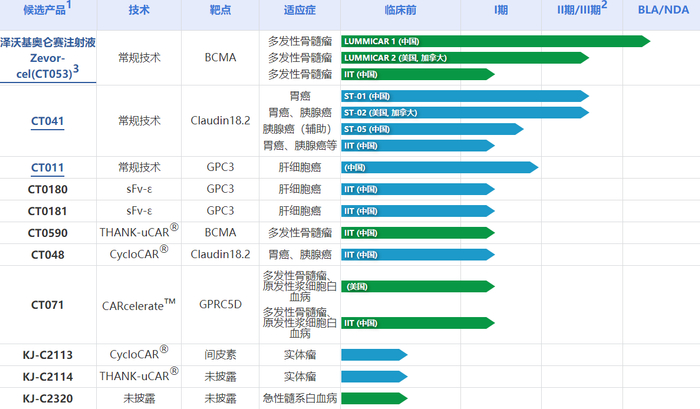Select Claudin18.2 target in the CT041 row
Screen dimensions: 700x409
click(x=220, y=121)
